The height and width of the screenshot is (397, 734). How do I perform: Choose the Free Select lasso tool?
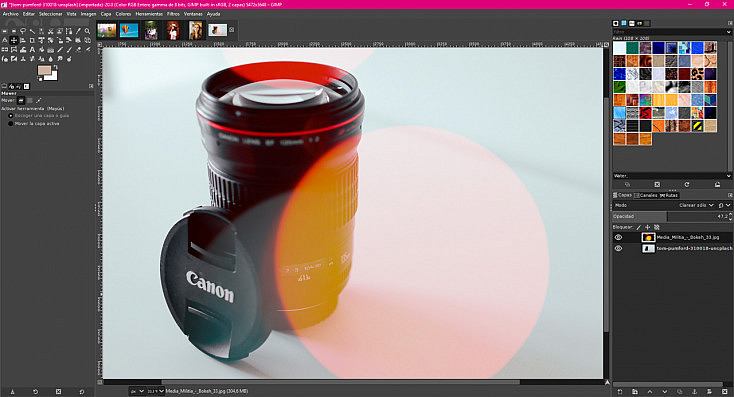tap(23, 31)
